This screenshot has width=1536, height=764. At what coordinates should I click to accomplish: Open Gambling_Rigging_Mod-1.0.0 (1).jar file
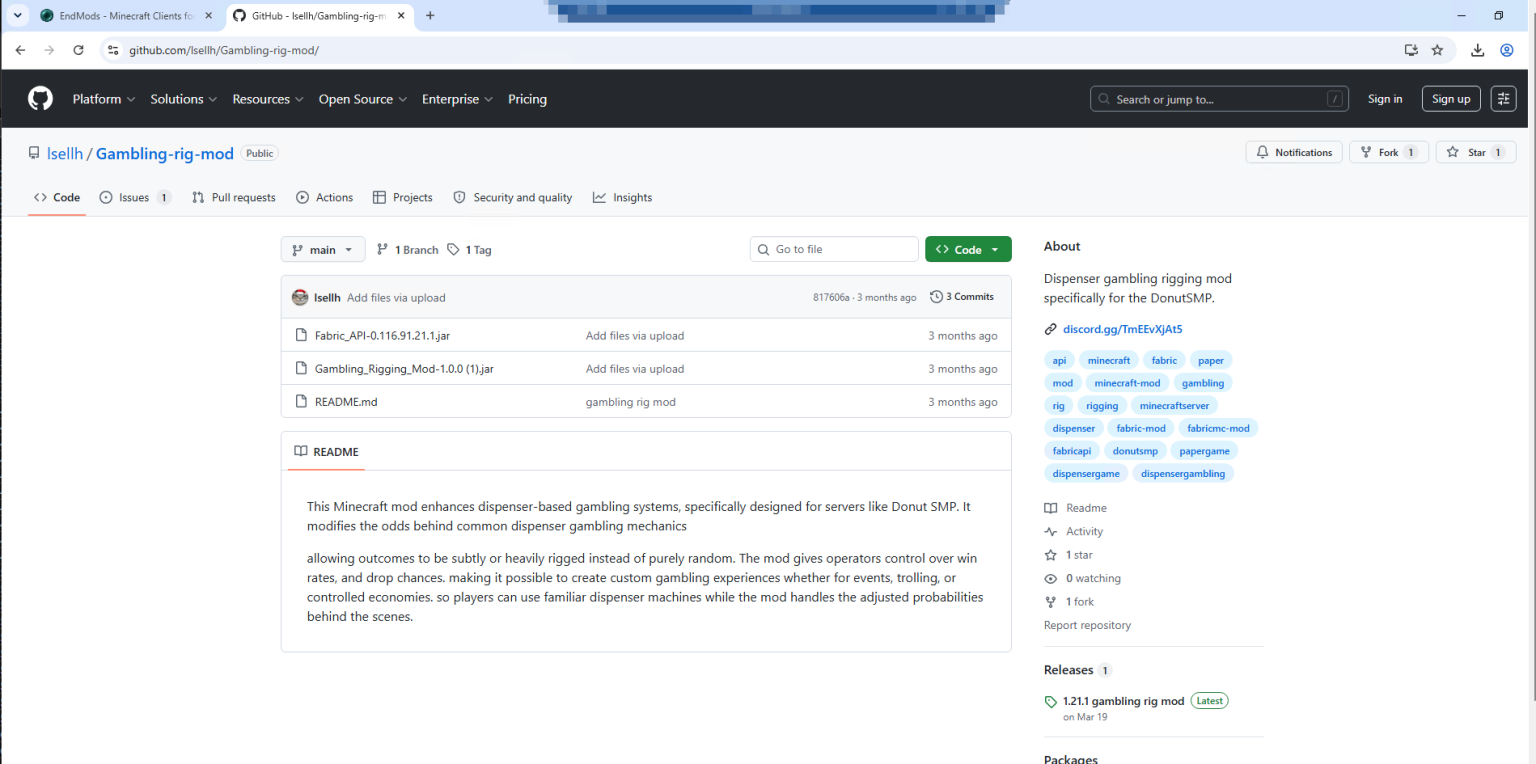[404, 369]
